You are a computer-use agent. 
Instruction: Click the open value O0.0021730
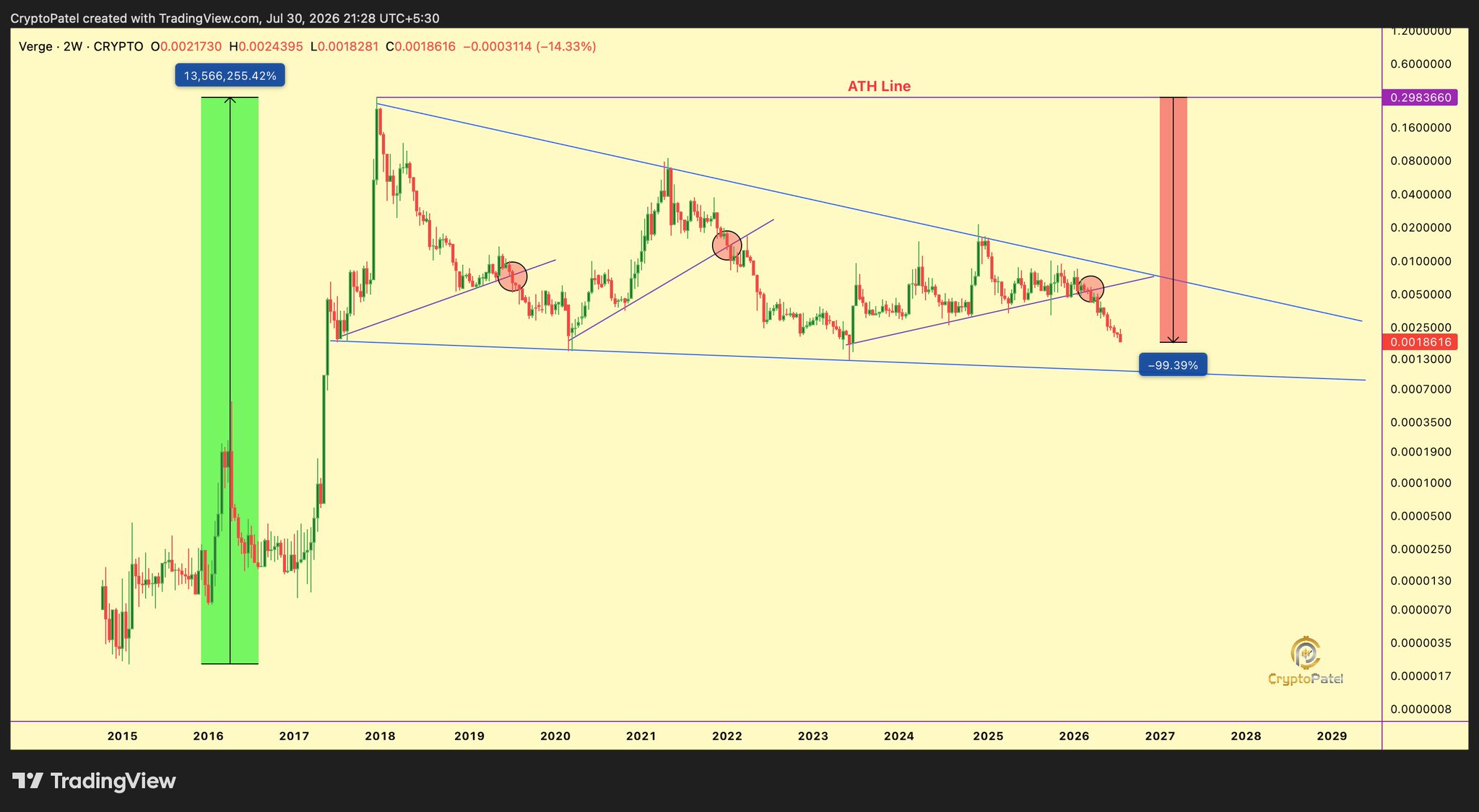186,47
